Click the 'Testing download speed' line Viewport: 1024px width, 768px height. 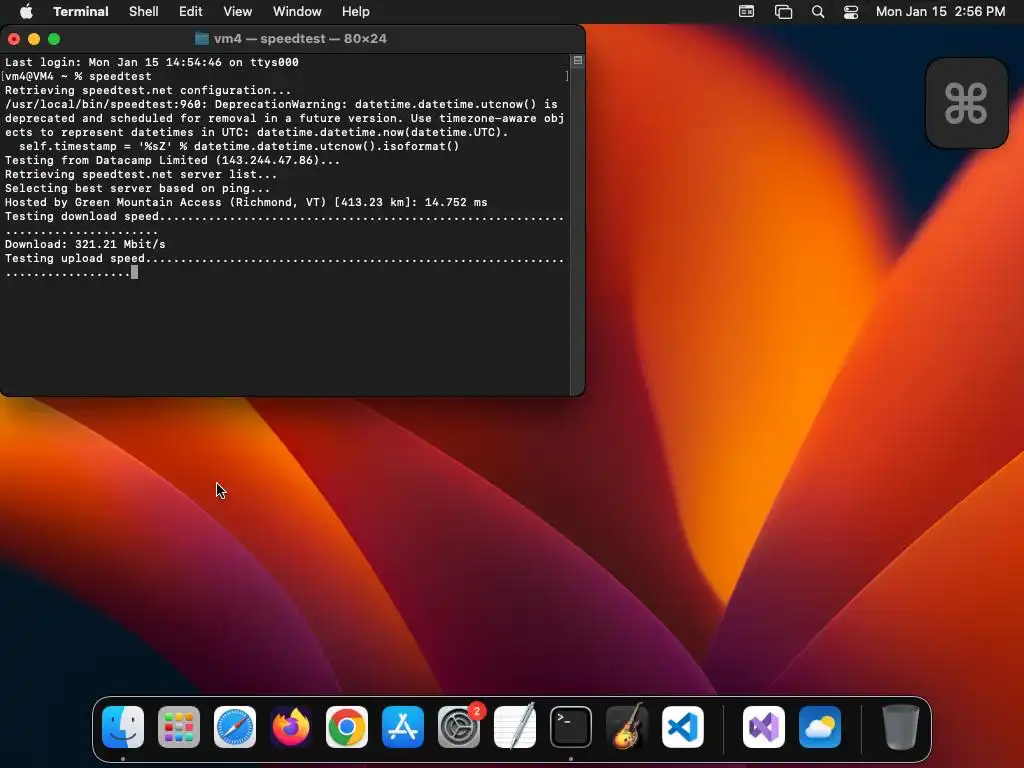284,217
